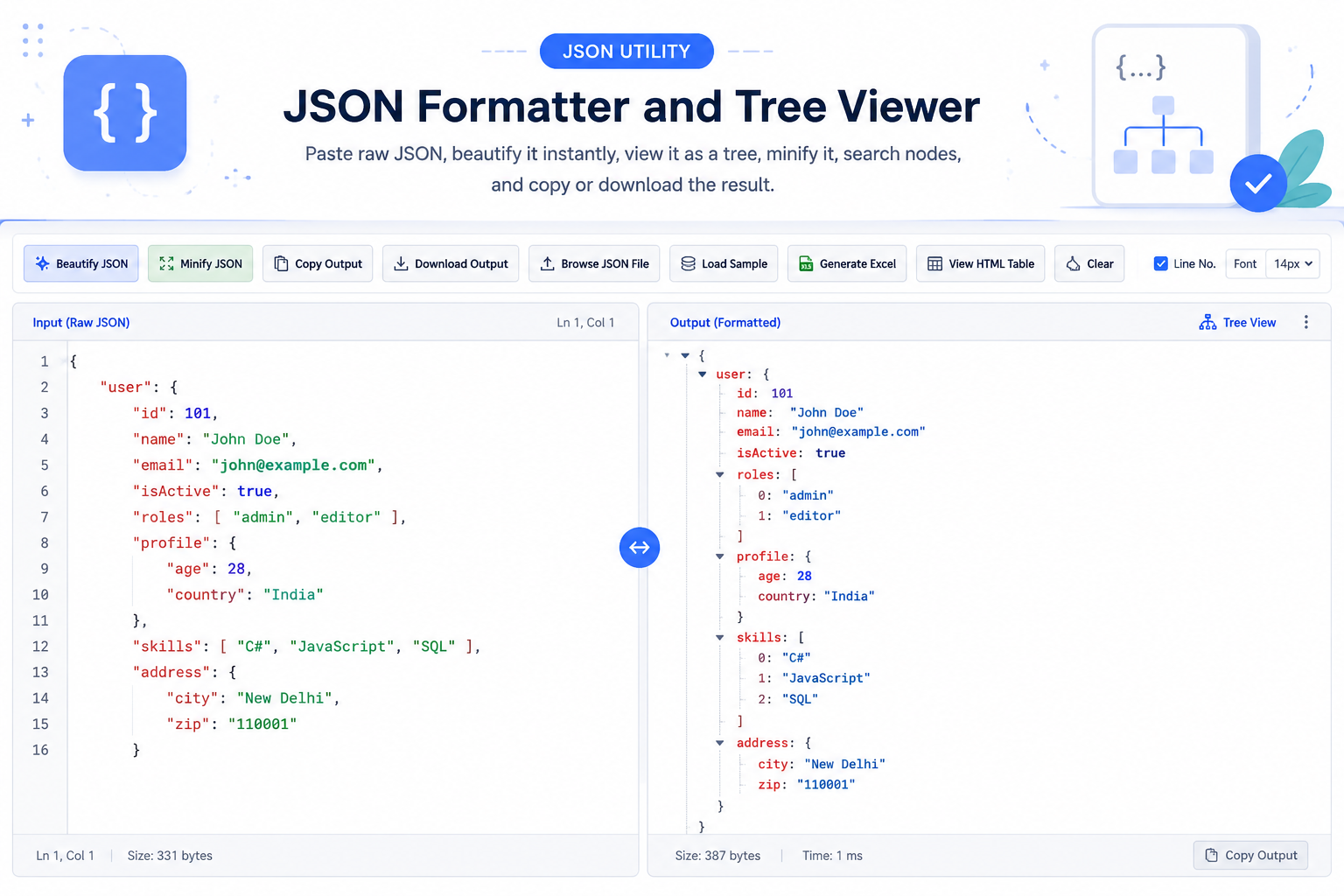
Task: Click "Ln 1, Col 1" in the input panel header
Action: (585, 323)
